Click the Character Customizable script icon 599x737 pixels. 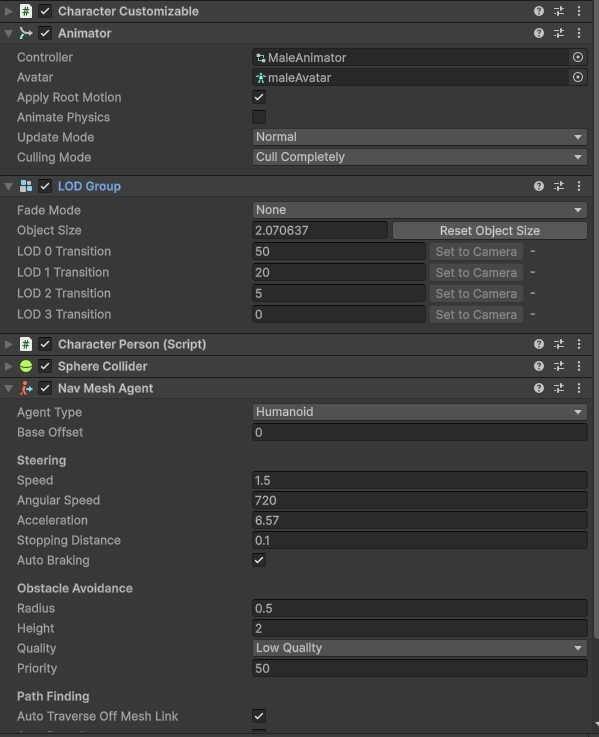(26, 11)
